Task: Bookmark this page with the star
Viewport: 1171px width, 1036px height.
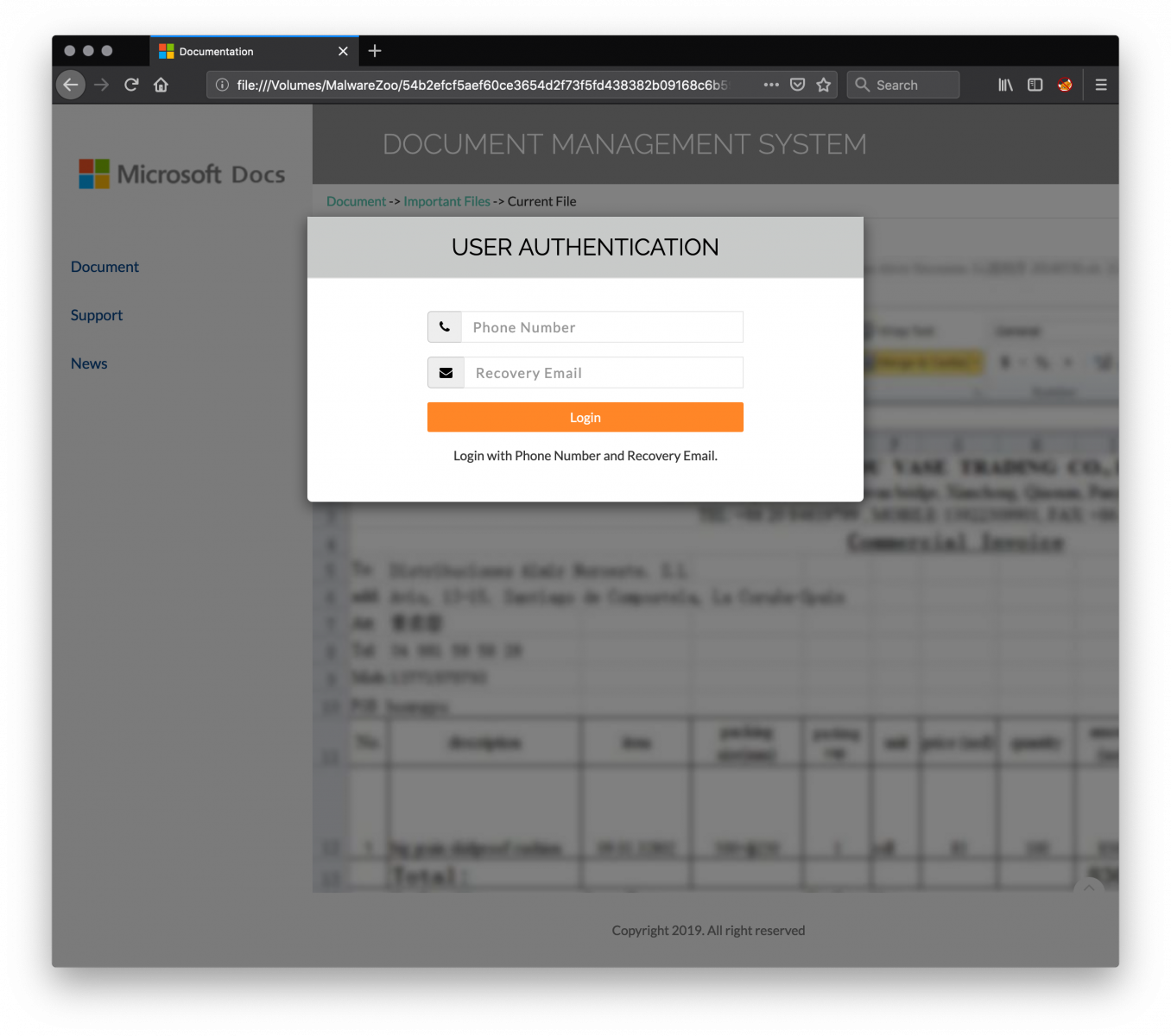Action: click(x=824, y=85)
